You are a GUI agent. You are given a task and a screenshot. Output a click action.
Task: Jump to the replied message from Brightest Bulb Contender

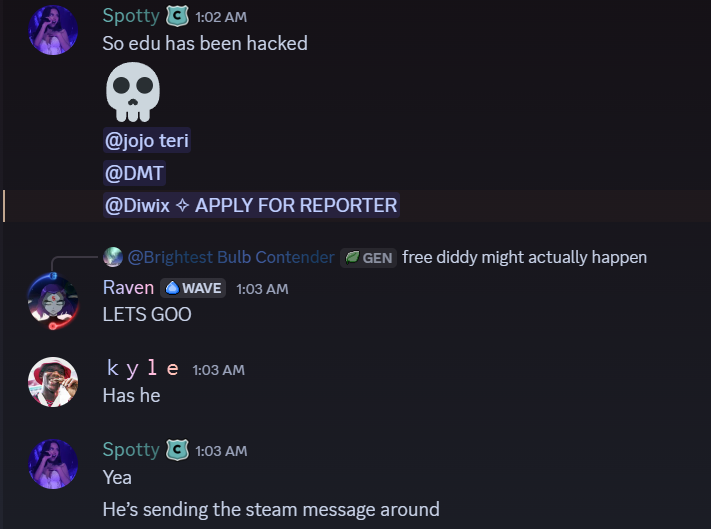pos(524,257)
